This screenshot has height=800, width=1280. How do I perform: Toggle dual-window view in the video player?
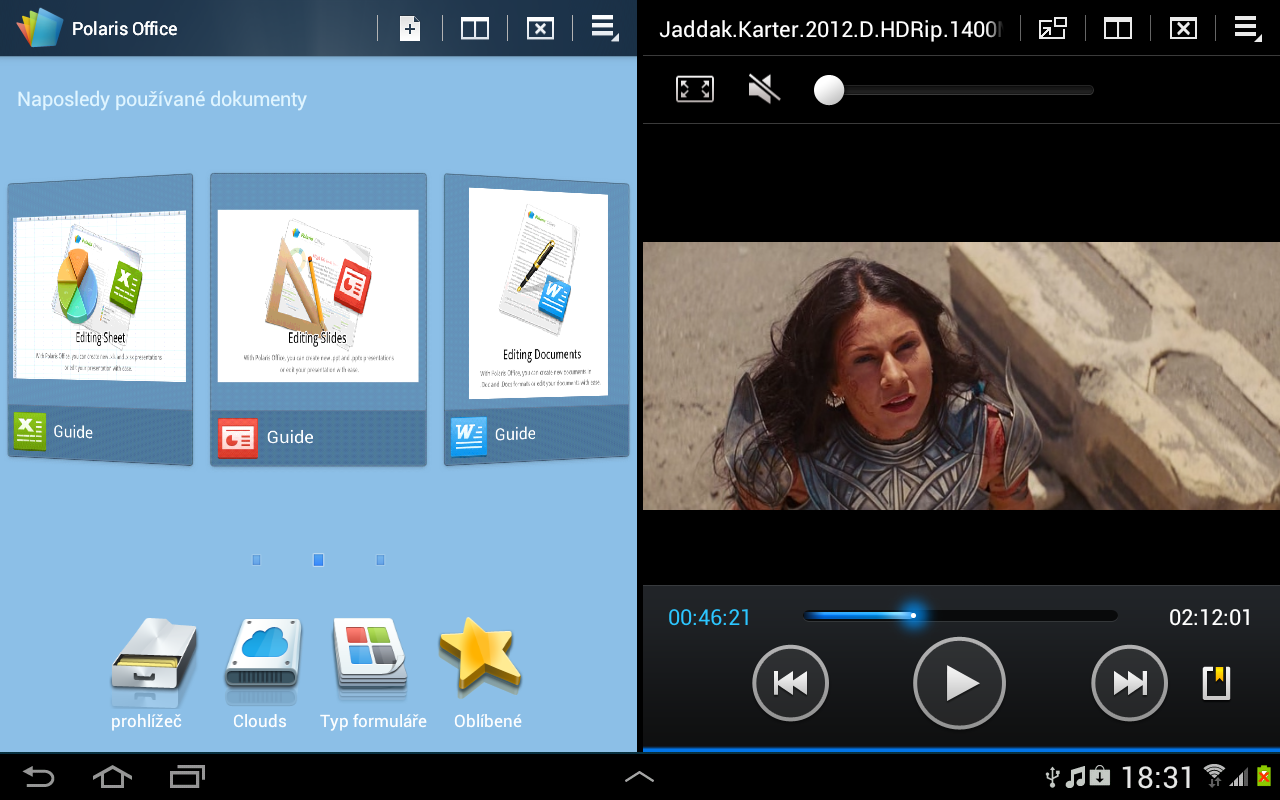tap(1117, 27)
